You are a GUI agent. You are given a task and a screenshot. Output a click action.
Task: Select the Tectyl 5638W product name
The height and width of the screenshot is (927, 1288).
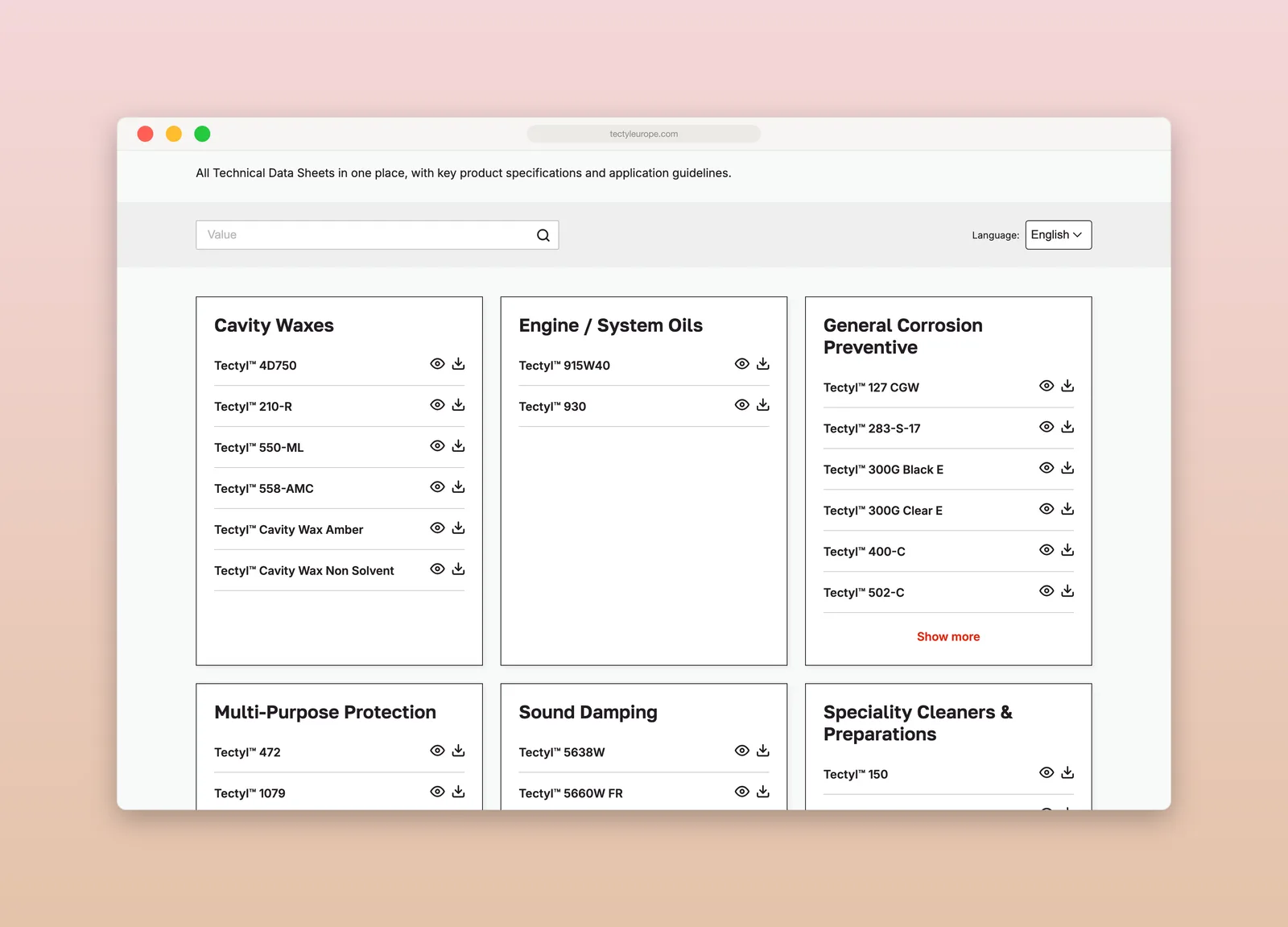click(x=562, y=752)
